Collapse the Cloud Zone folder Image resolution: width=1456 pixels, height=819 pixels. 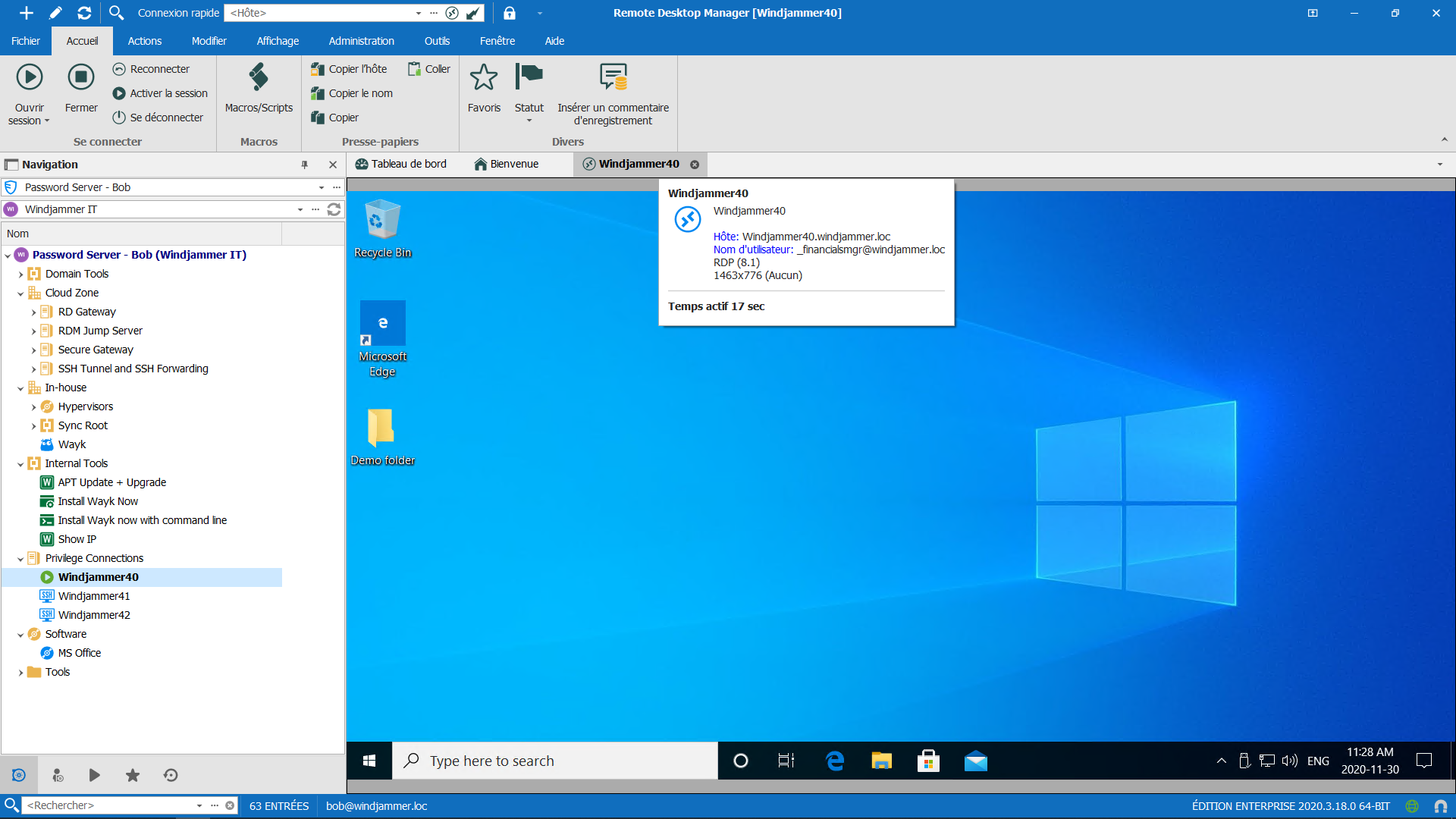(x=20, y=293)
